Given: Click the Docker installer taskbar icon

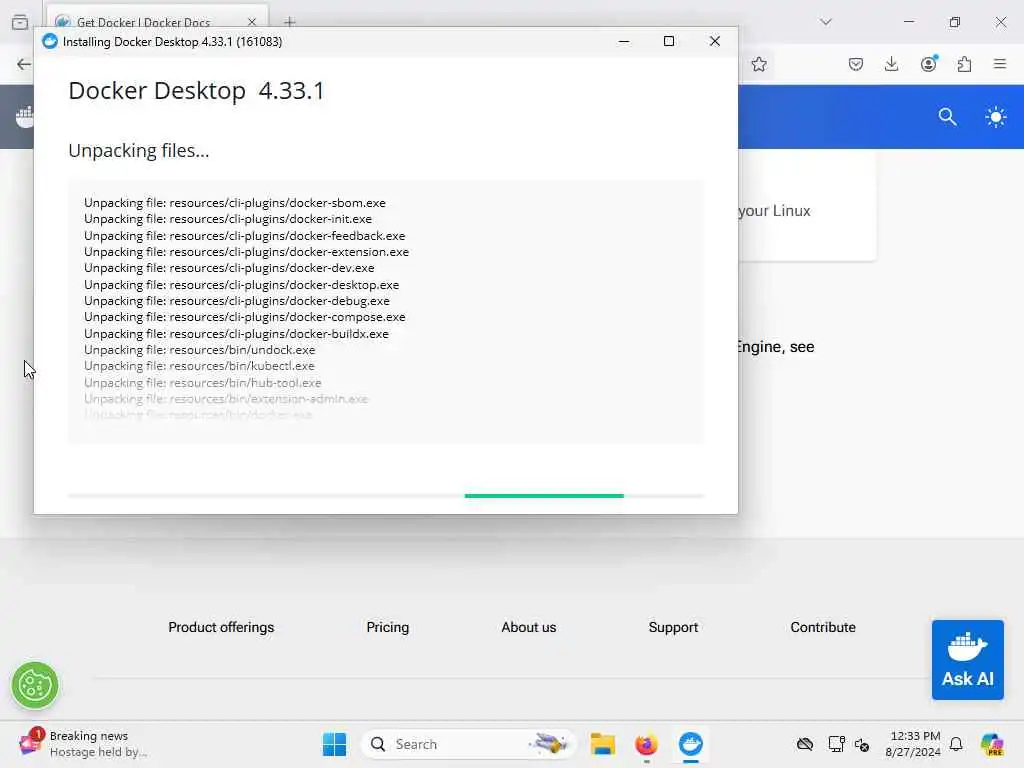Looking at the screenshot, I should pos(690,744).
